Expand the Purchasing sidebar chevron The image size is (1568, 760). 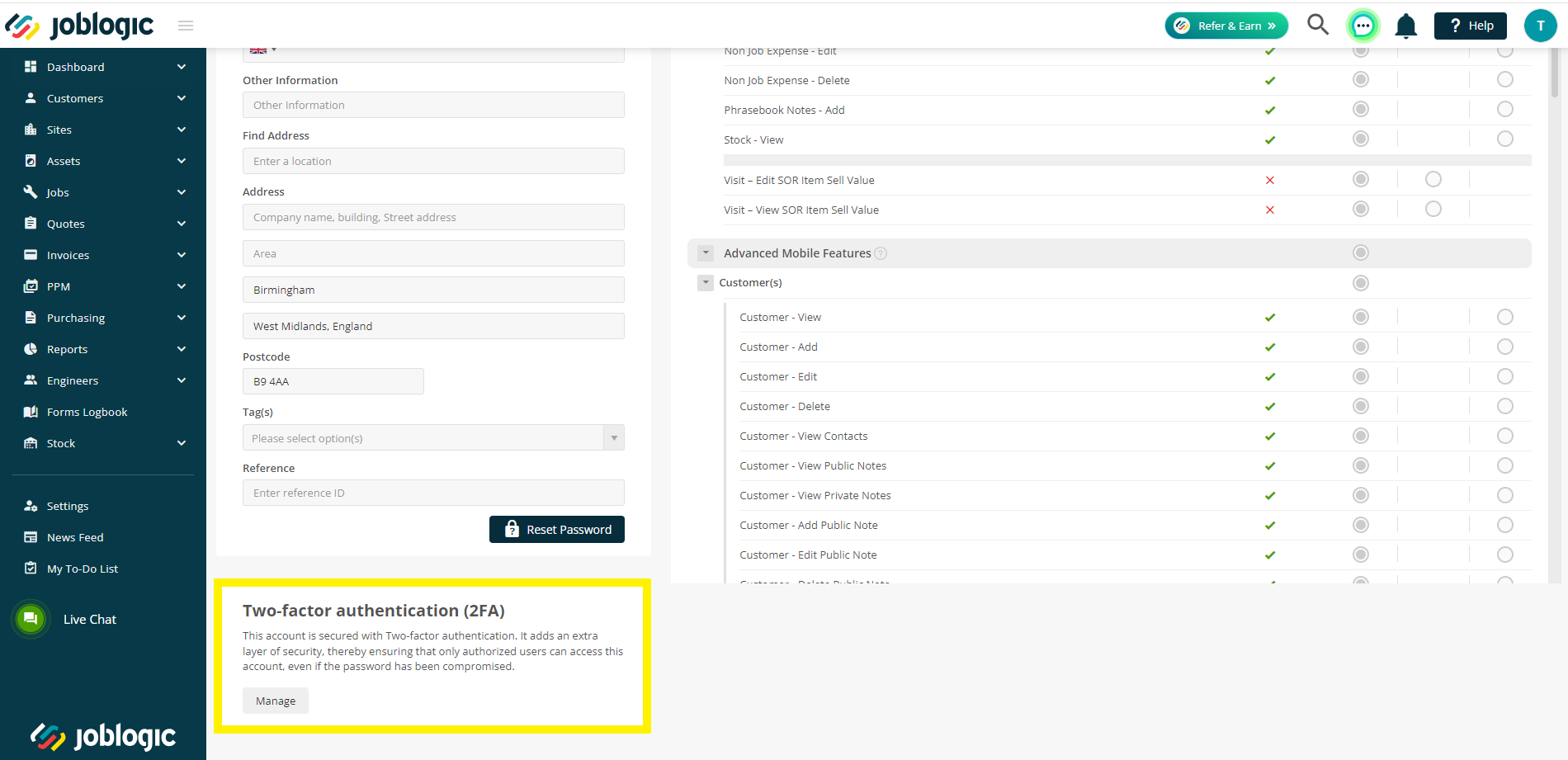[182, 318]
